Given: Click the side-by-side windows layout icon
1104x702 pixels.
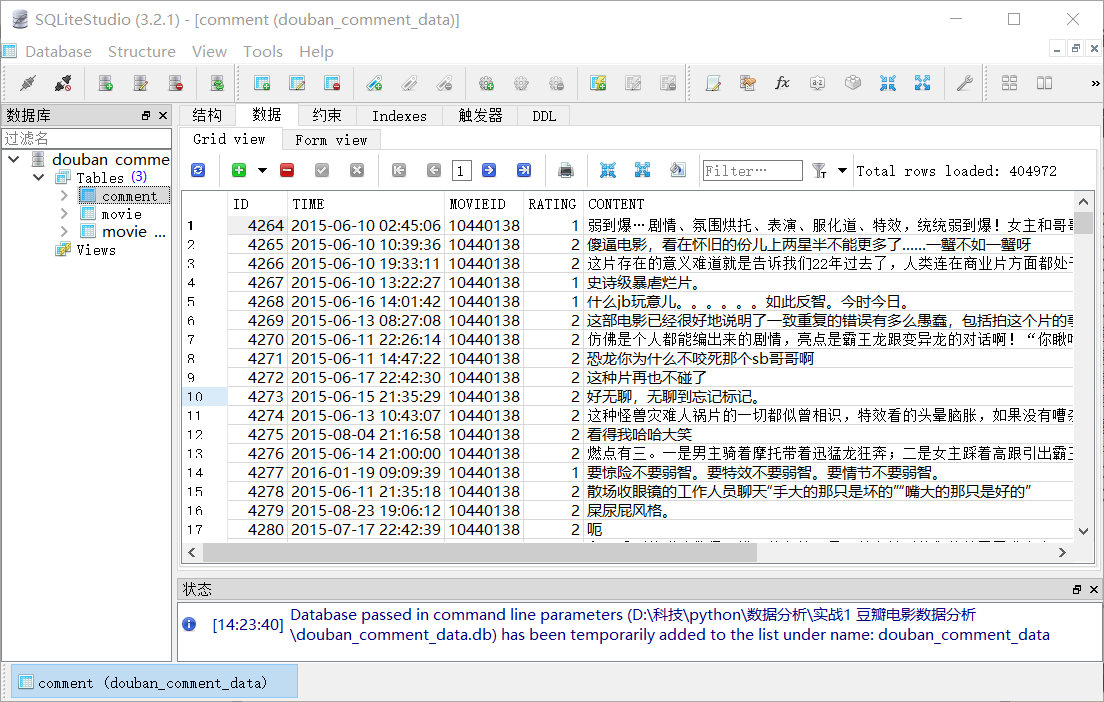Looking at the screenshot, I should tap(1045, 83).
